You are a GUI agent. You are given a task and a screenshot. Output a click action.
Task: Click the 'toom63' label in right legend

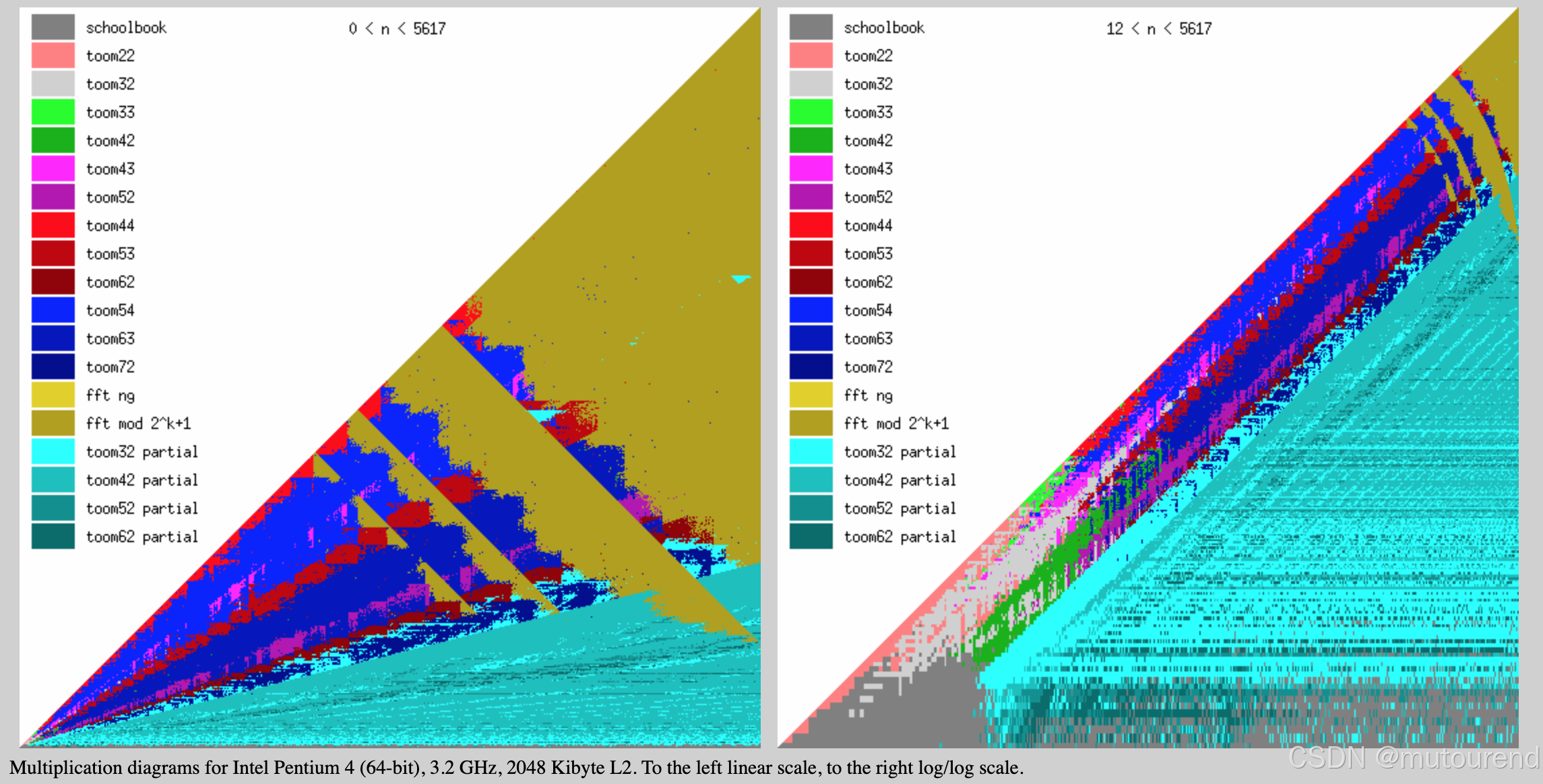[x=868, y=339]
